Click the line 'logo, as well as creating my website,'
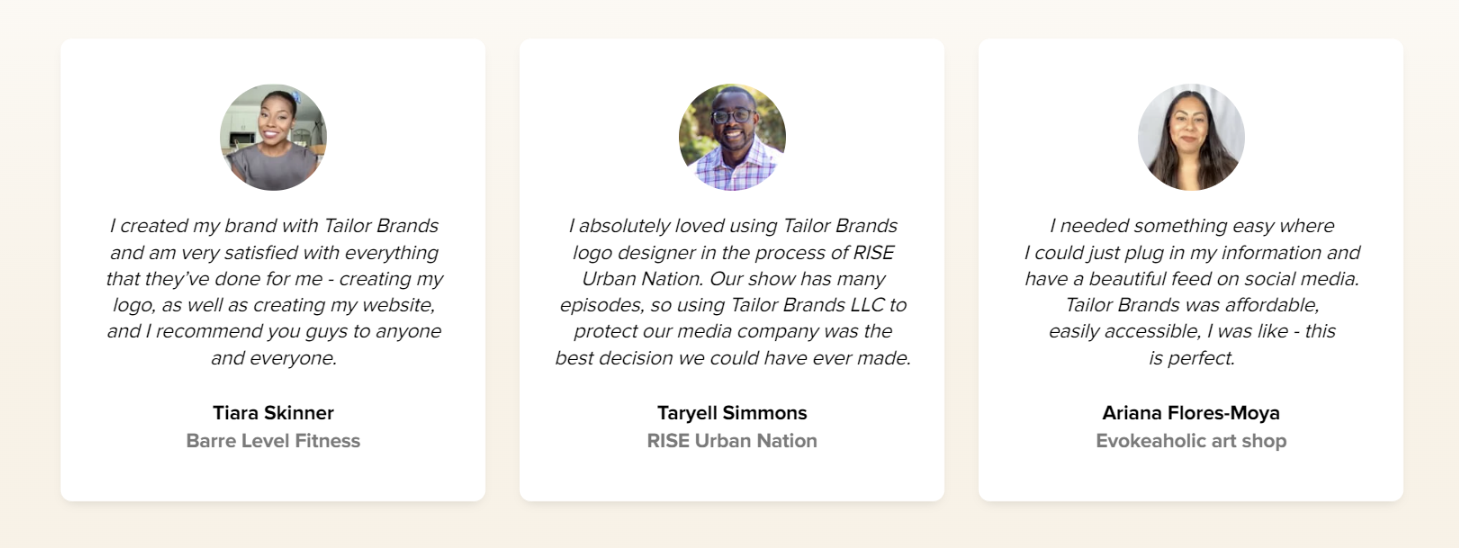The height and width of the screenshot is (548, 1459). pyautogui.click(x=273, y=304)
